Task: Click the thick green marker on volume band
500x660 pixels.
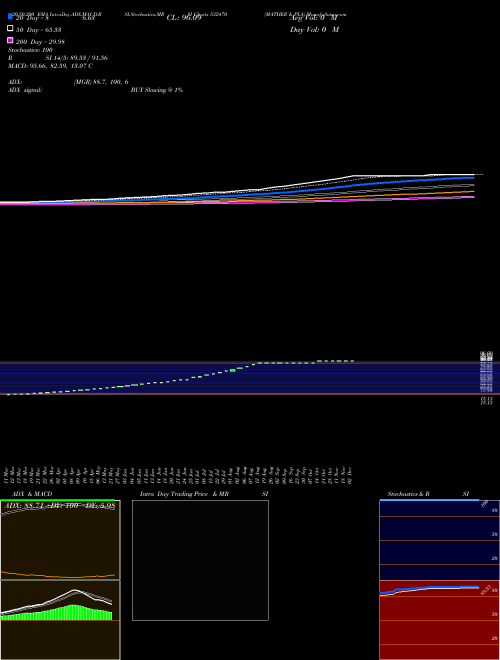Action: pyautogui.click(x=233, y=370)
